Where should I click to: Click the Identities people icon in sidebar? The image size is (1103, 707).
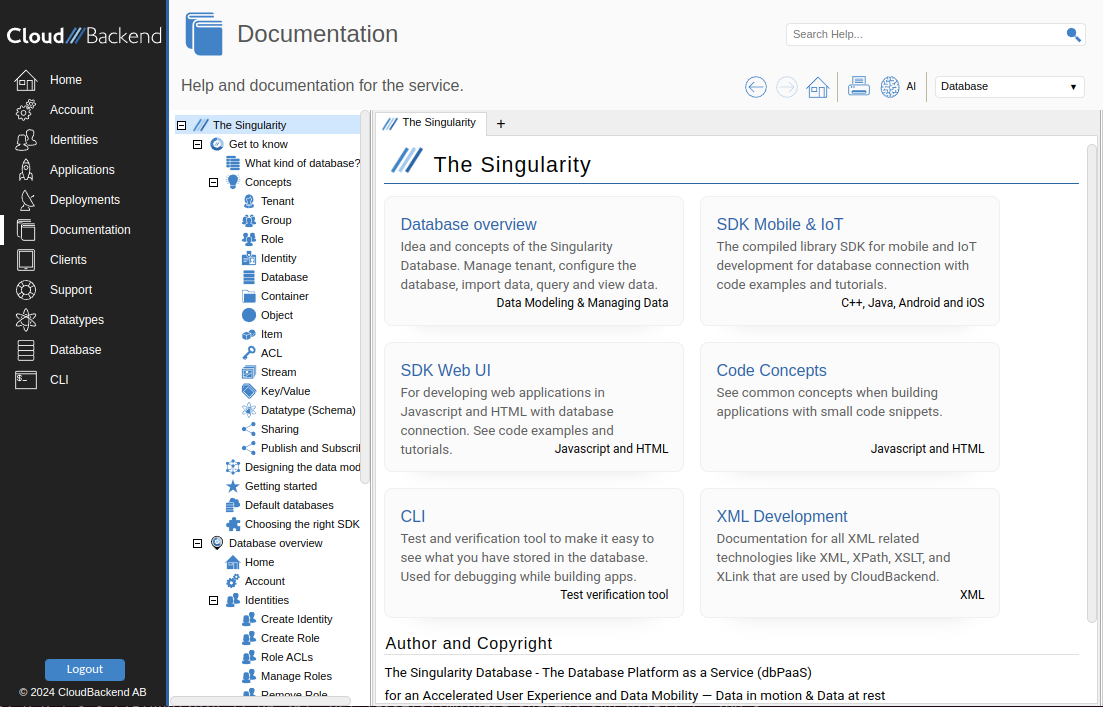(x=26, y=140)
